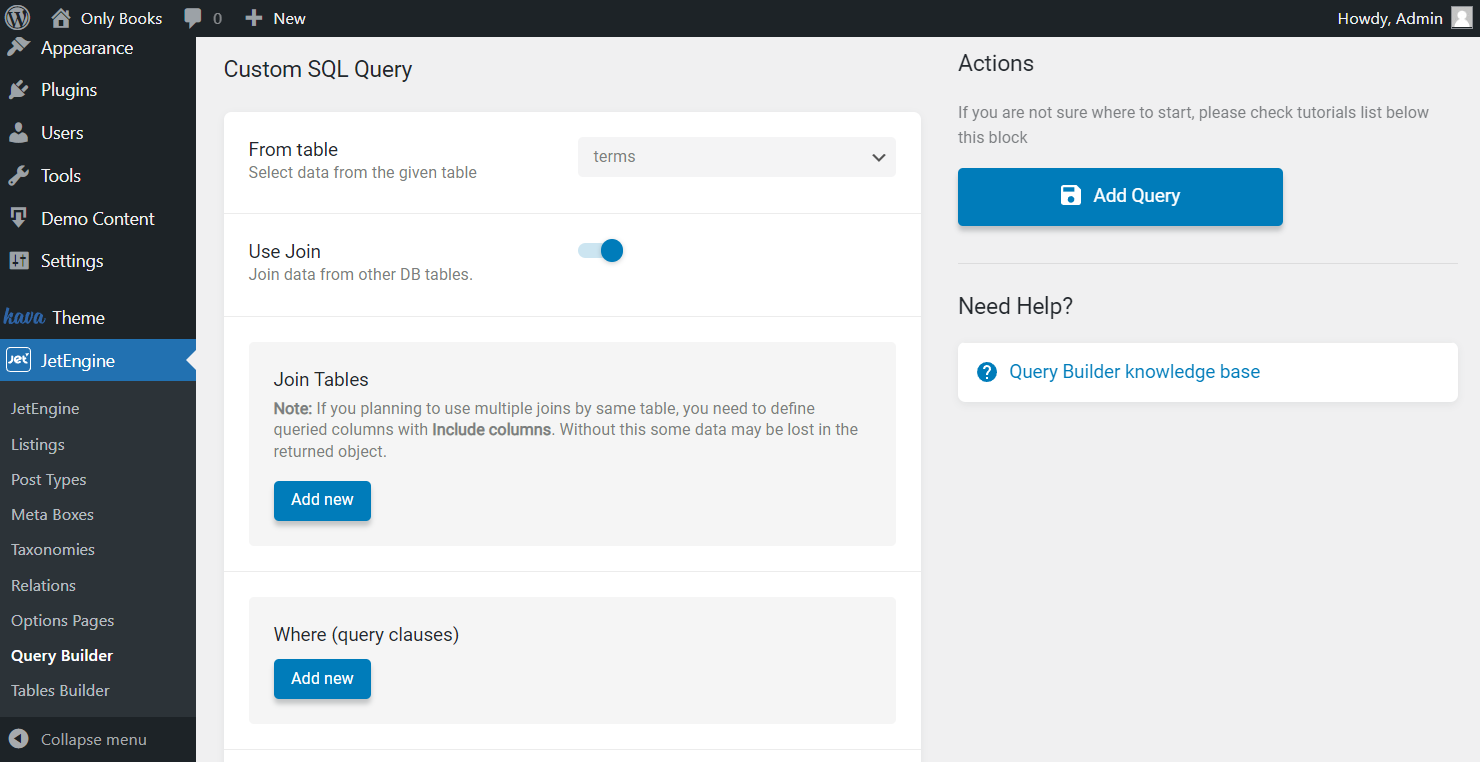The height and width of the screenshot is (762, 1480).
Task: Click the question mark help icon
Action: click(x=987, y=372)
